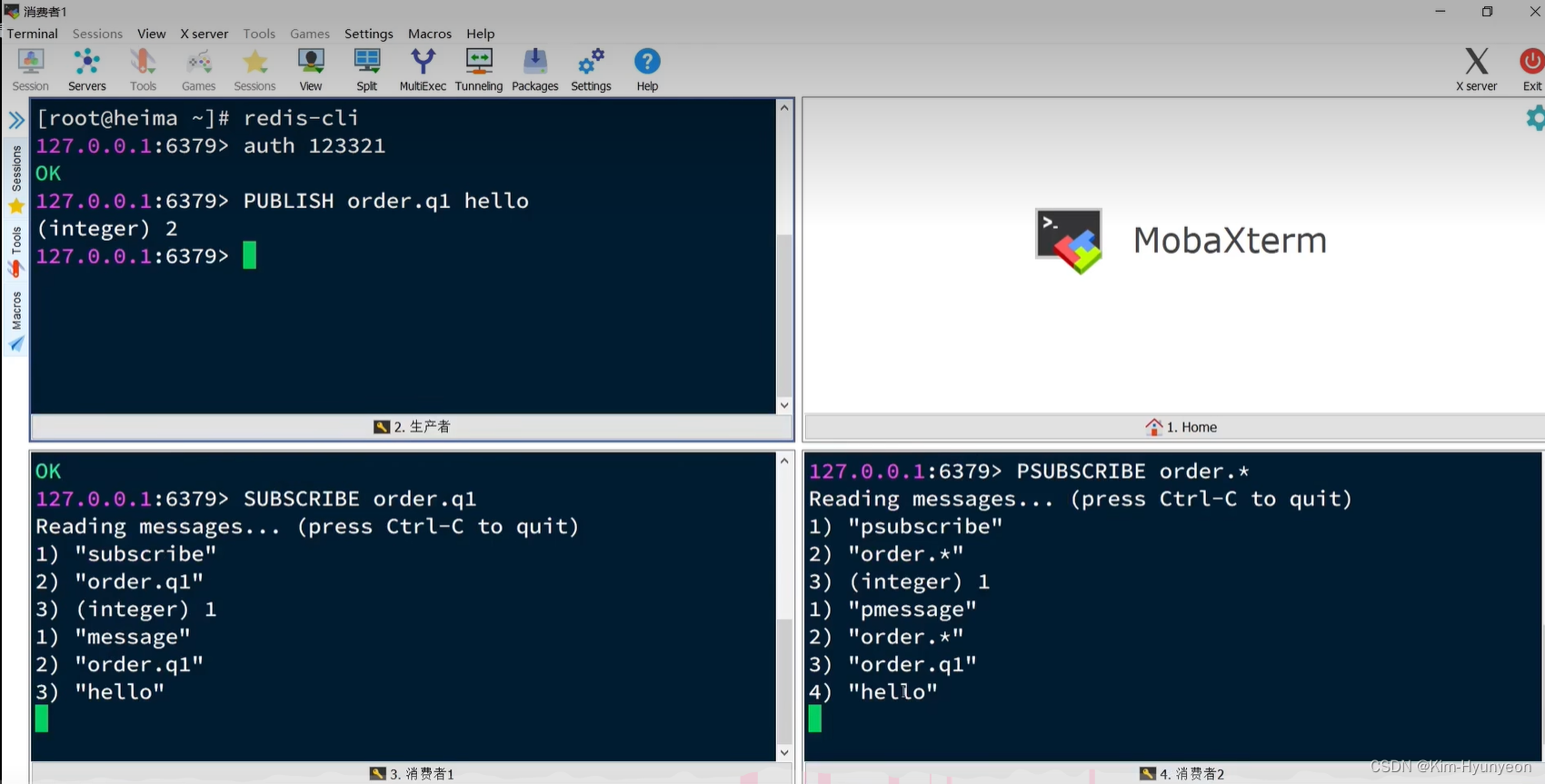Click the green cursor in producer terminal

250,255
